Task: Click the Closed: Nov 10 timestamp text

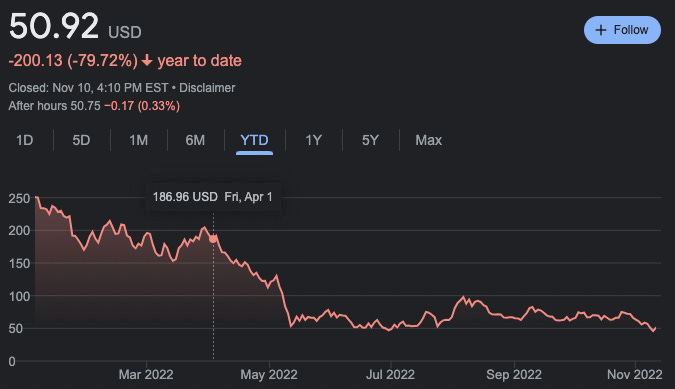Action: coord(88,88)
